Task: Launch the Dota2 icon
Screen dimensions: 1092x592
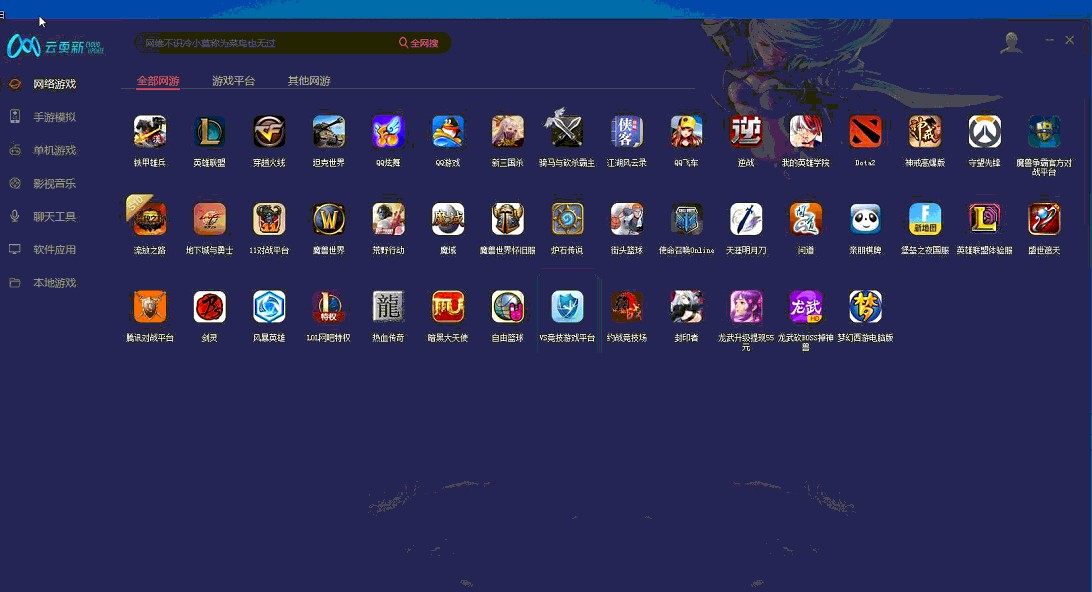Action: pos(865,132)
